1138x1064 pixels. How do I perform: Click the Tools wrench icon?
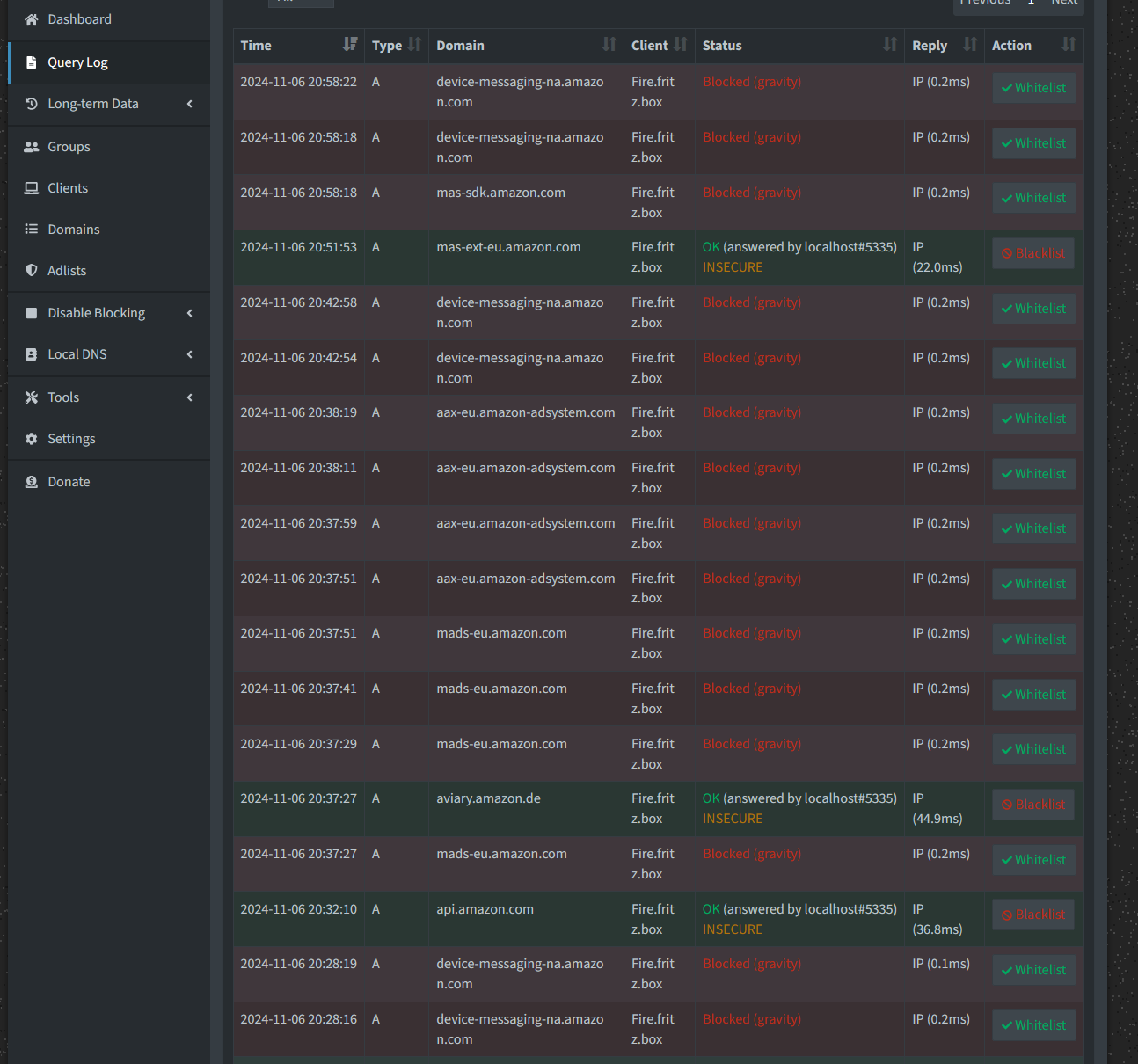32,397
